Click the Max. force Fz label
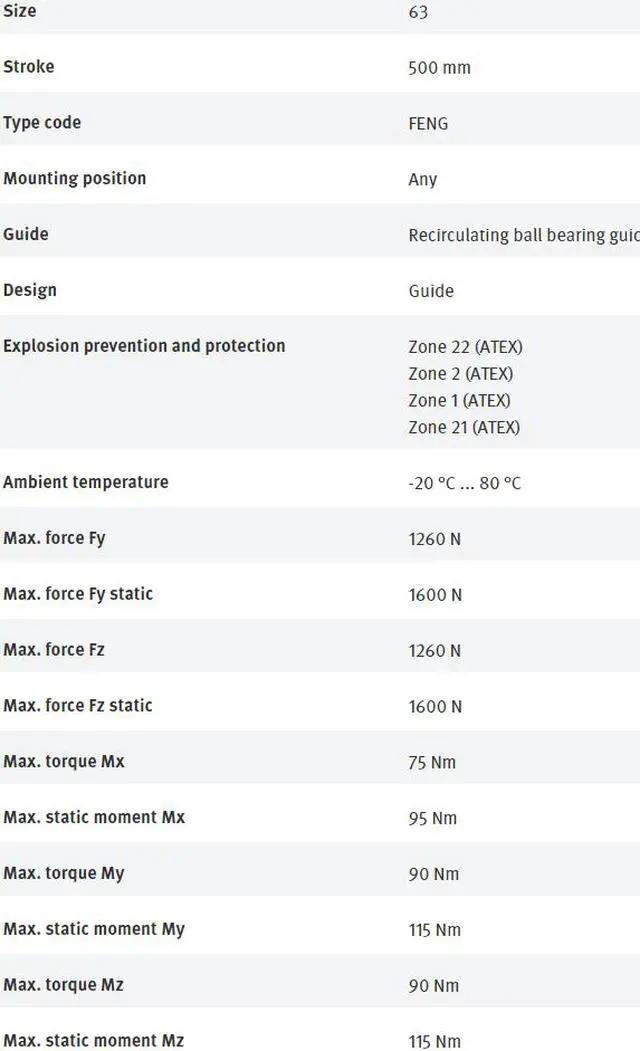The width and height of the screenshot is (640, 1051). coord(54,650)
